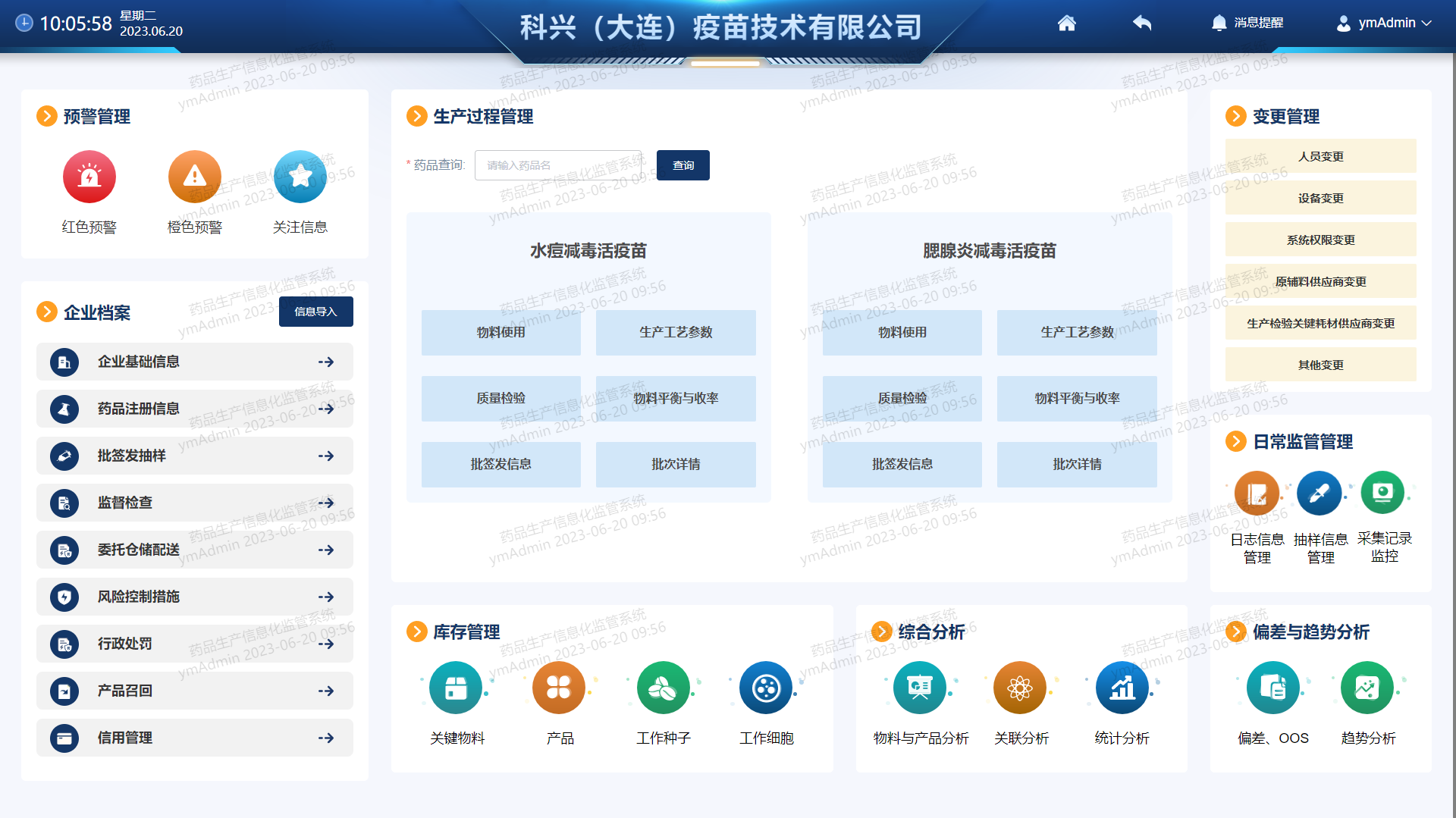The image size is (1456, 818).
Task: Expand the 企业基础信息 arrow
Action: coord(326,362)
